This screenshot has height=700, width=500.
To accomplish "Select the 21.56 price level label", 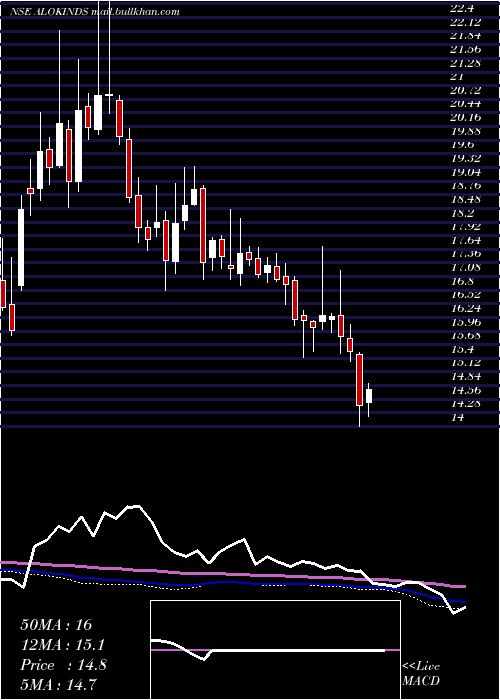I will click(465, 49).
